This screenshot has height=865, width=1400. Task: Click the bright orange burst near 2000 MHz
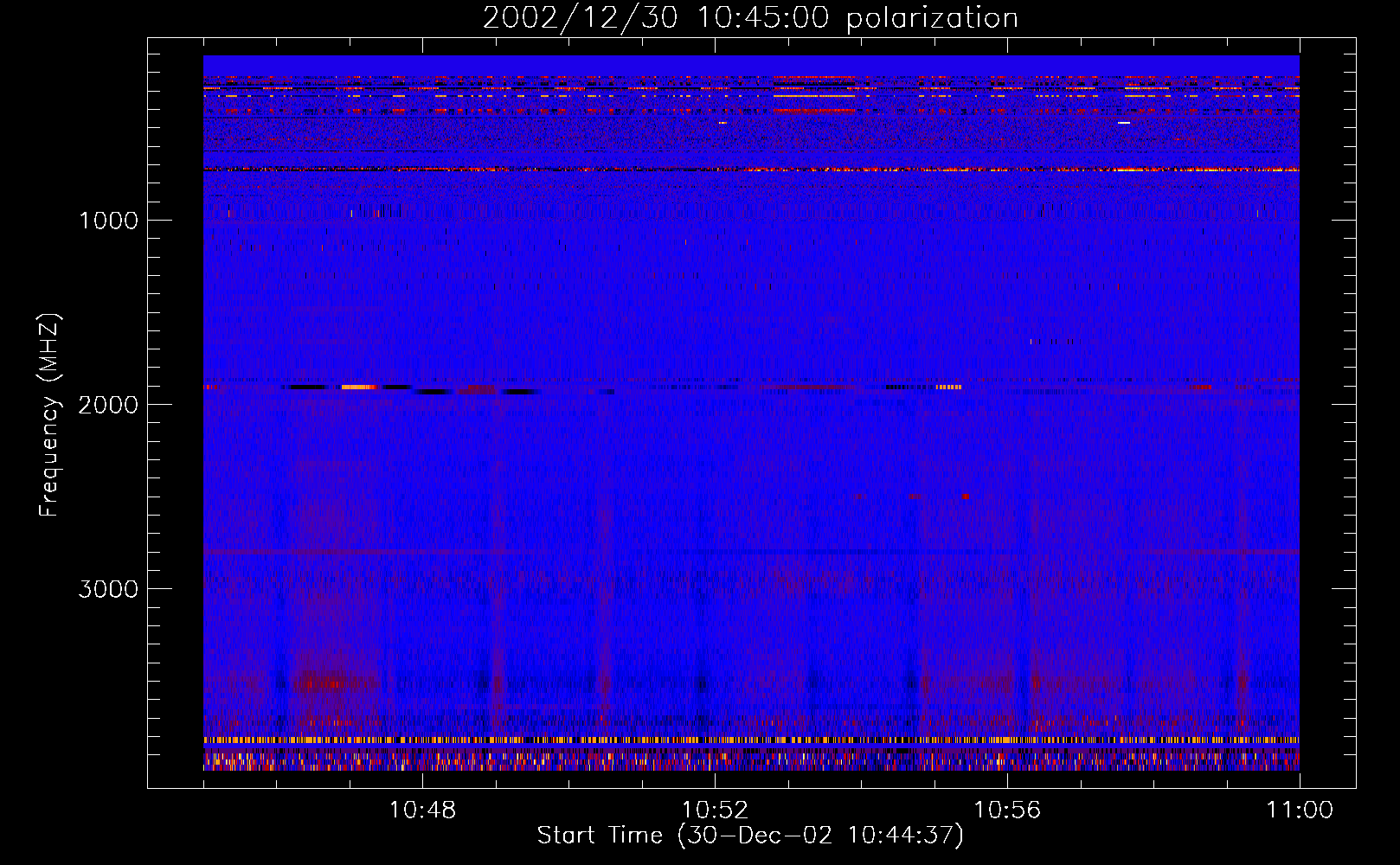[x=359, y=387]
